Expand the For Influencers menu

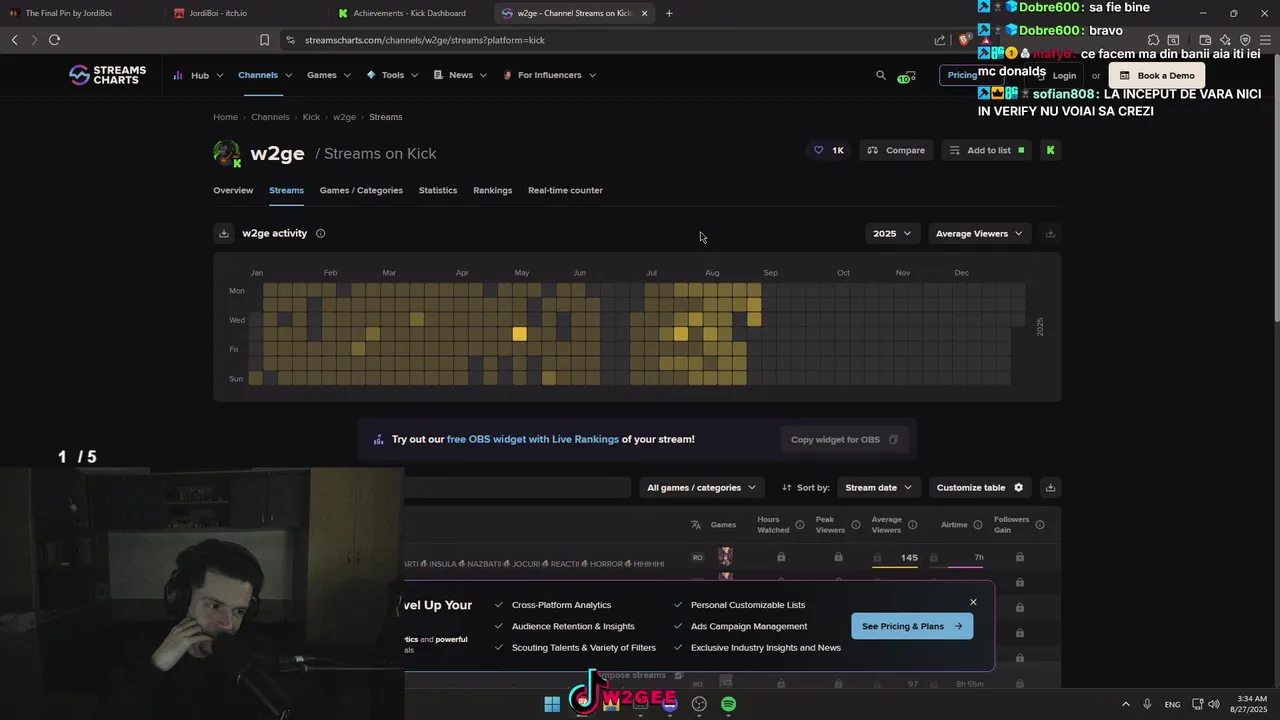click(x=549, y=75)
